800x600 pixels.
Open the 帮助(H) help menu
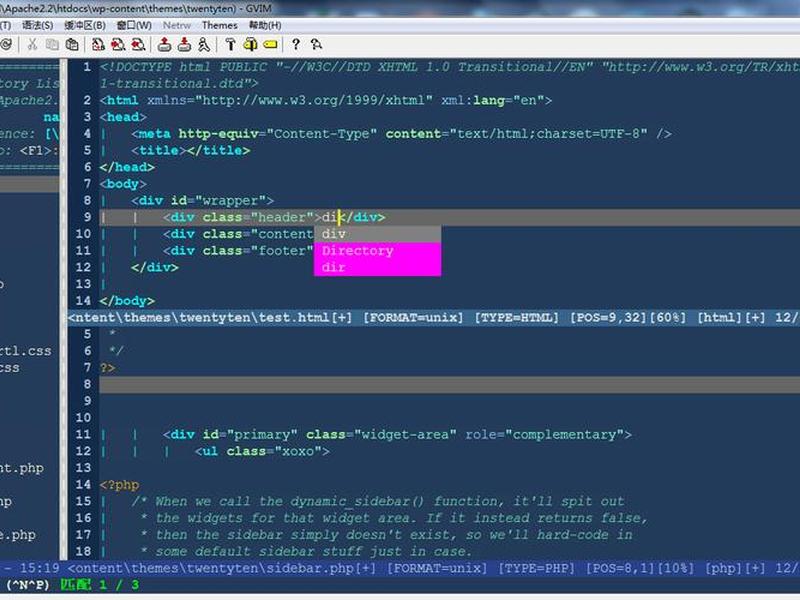coord(265,25)
